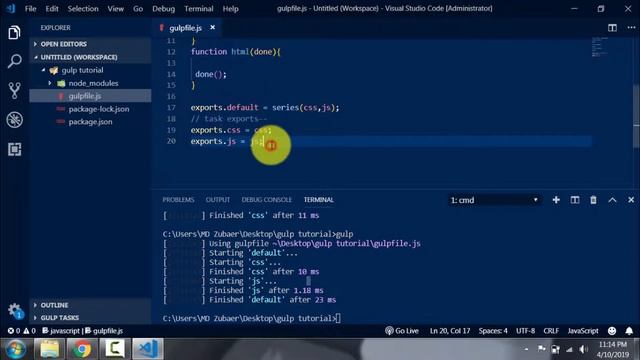Viewport: 640px width, 360px height.
Task: Select the Terminal panel tab
Action: (318, 200)
